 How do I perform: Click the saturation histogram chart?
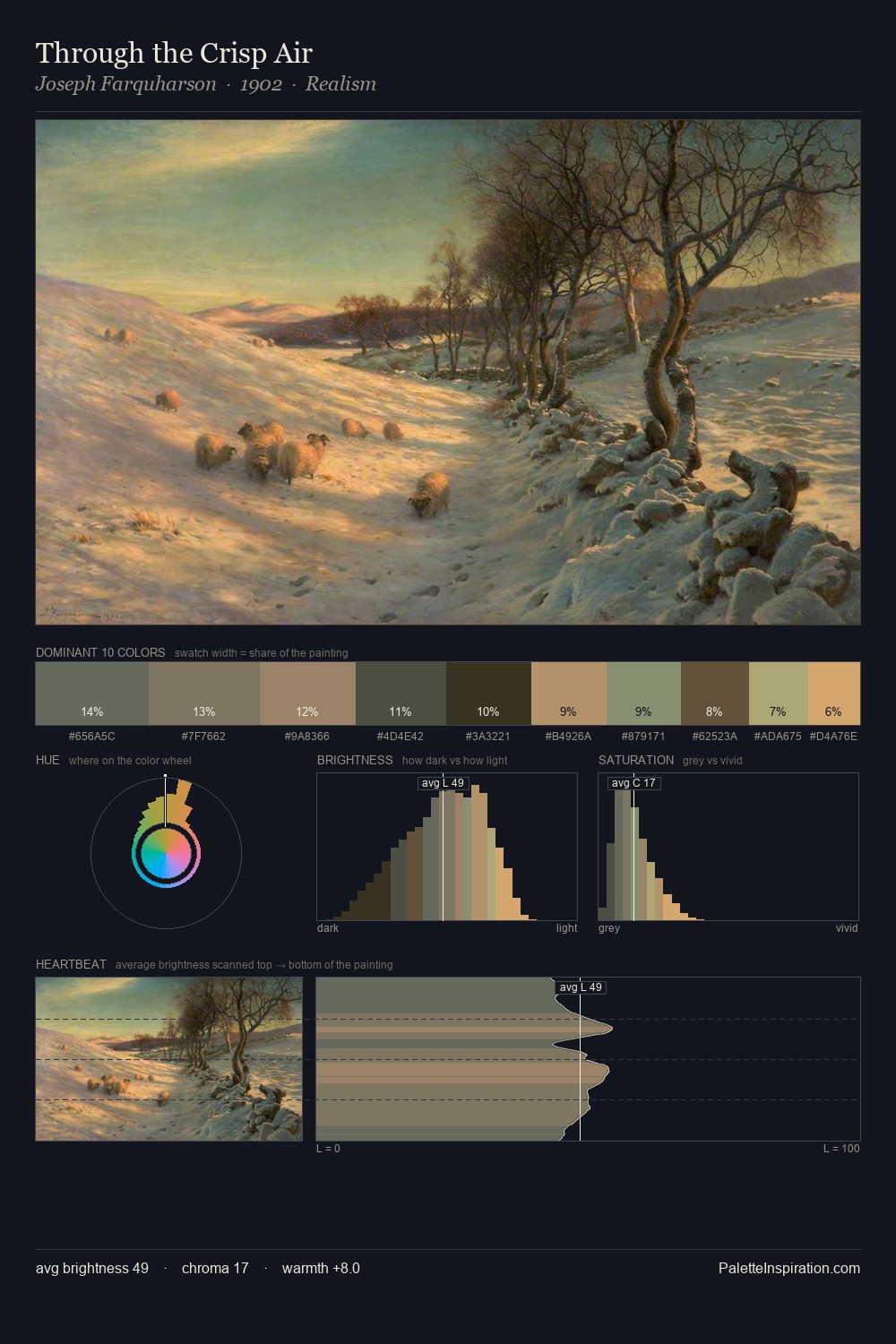pyautogui.click(x=728, y=847)
